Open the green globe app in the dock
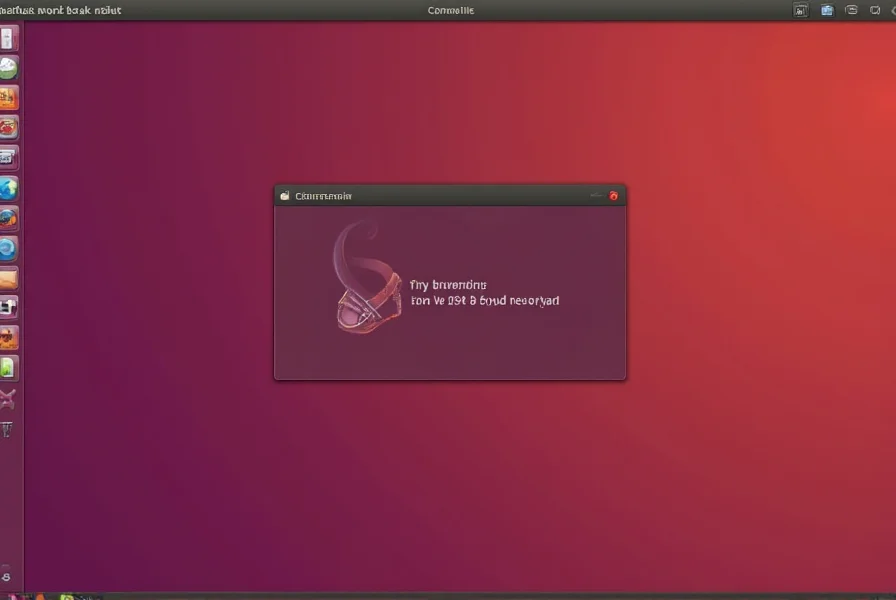 pos(8,68)
